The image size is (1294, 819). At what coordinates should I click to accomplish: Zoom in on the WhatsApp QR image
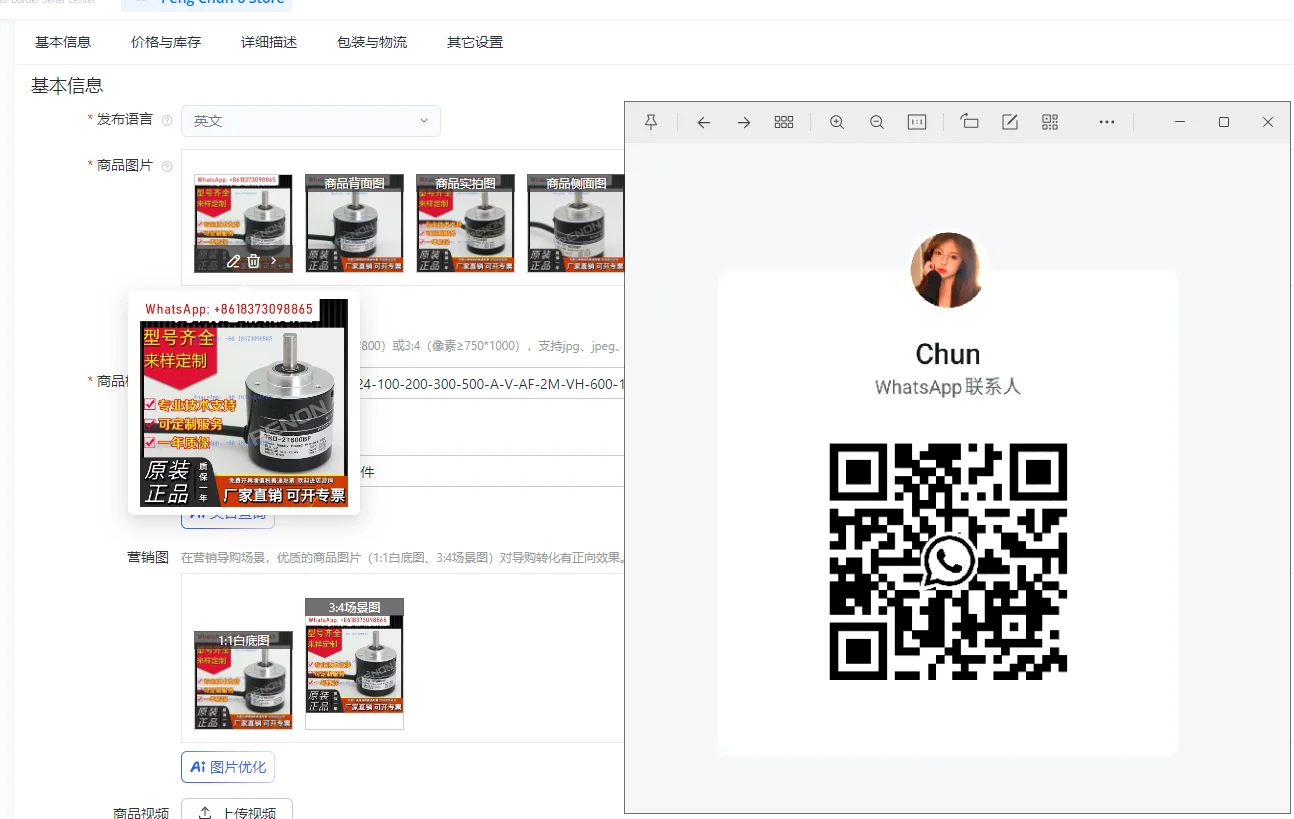pos(836,121)
